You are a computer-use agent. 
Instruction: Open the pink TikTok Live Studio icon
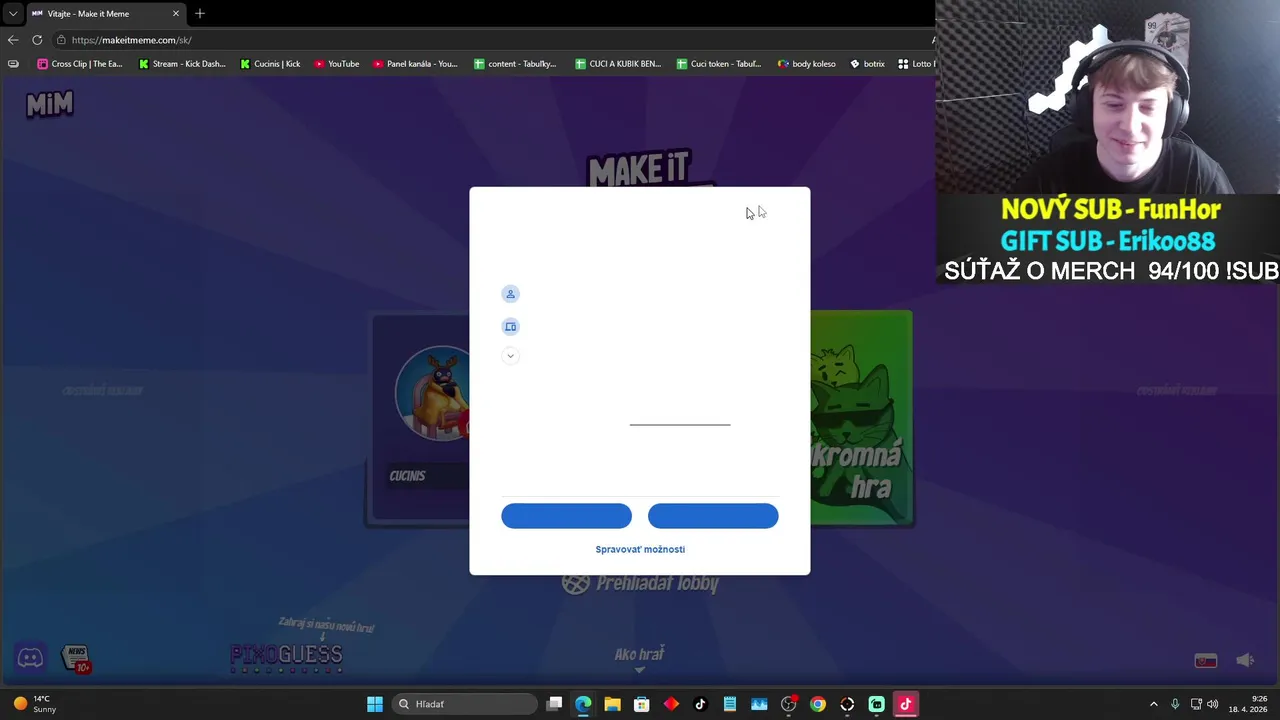click(x=906, y=704)
